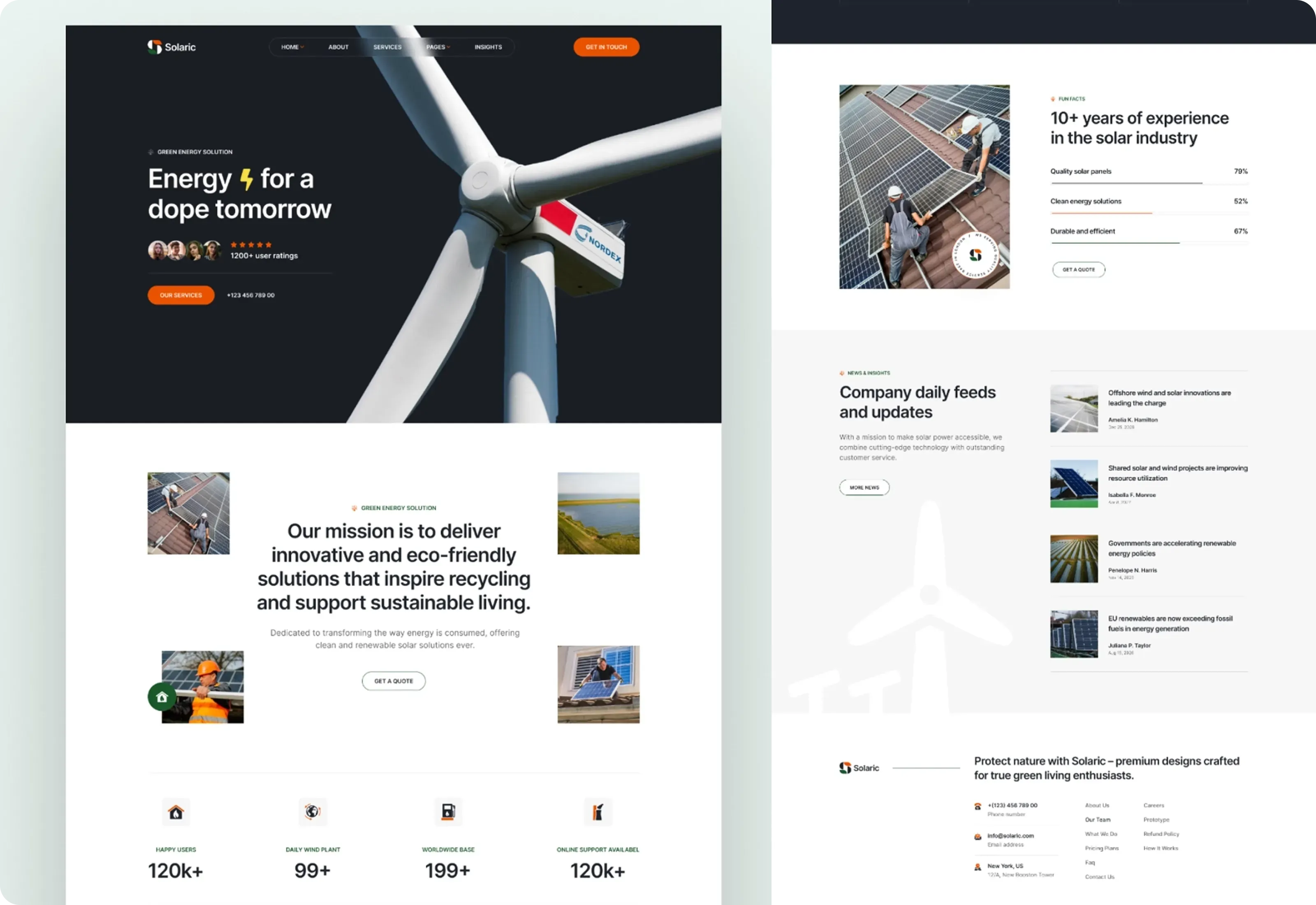
Task: Click the Online Support icon
Action: pos(598,812)
